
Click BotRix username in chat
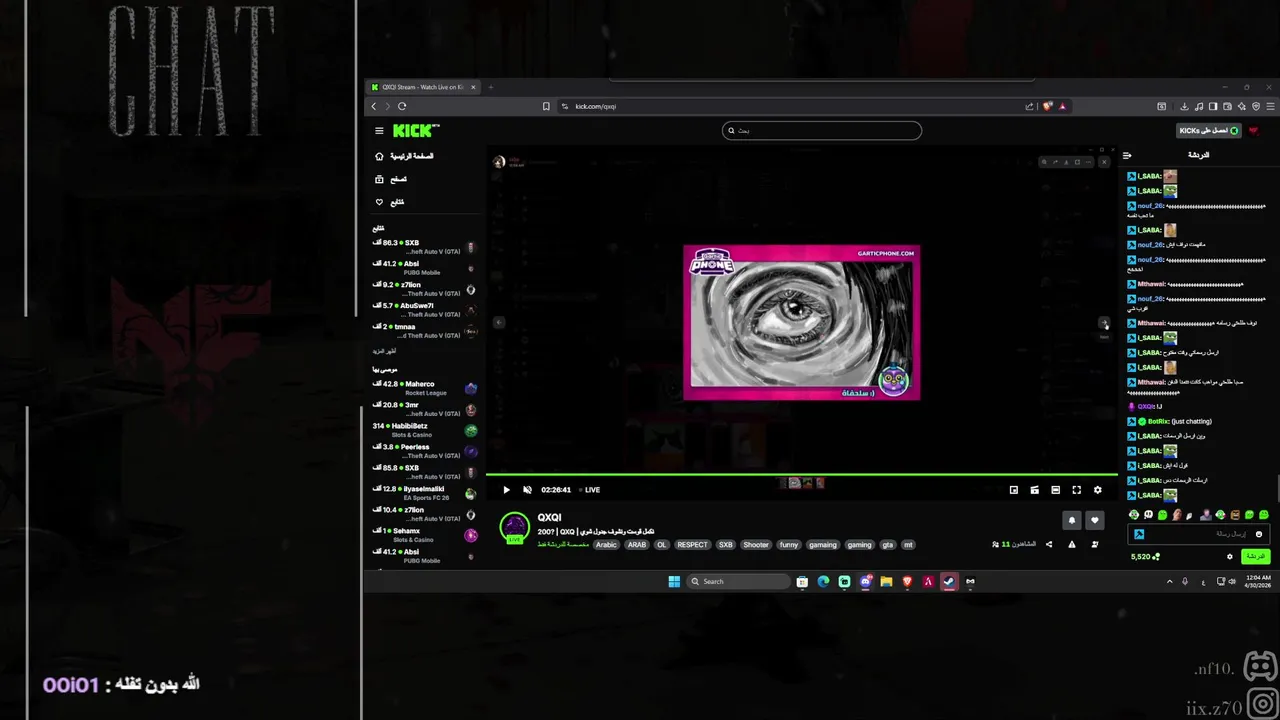pos(1159,421)
